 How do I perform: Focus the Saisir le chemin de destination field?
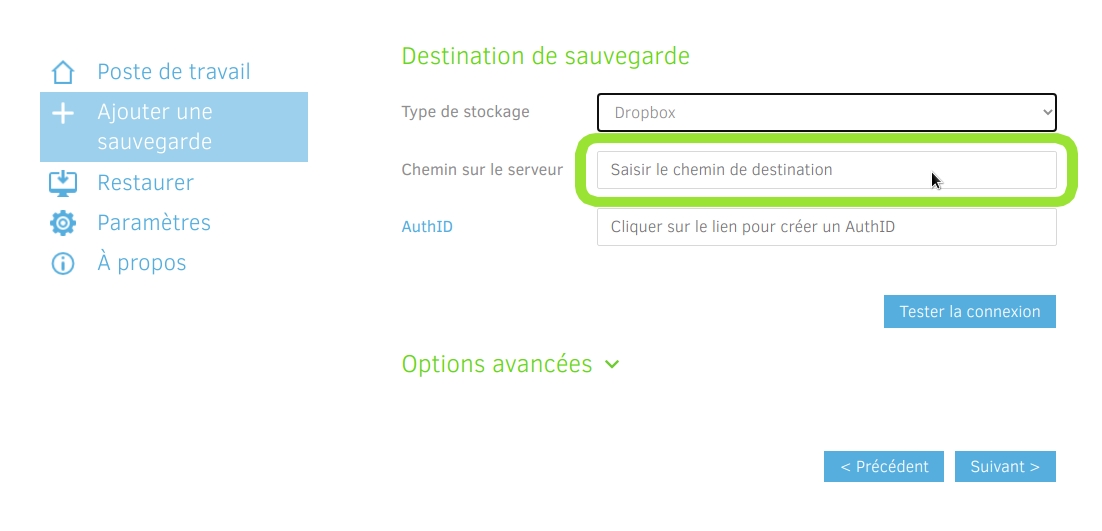826,170
